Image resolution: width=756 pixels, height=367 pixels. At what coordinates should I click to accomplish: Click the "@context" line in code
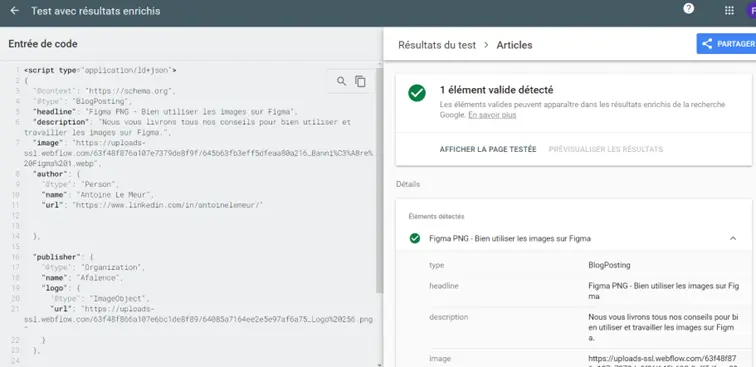(x=104, y=91)
